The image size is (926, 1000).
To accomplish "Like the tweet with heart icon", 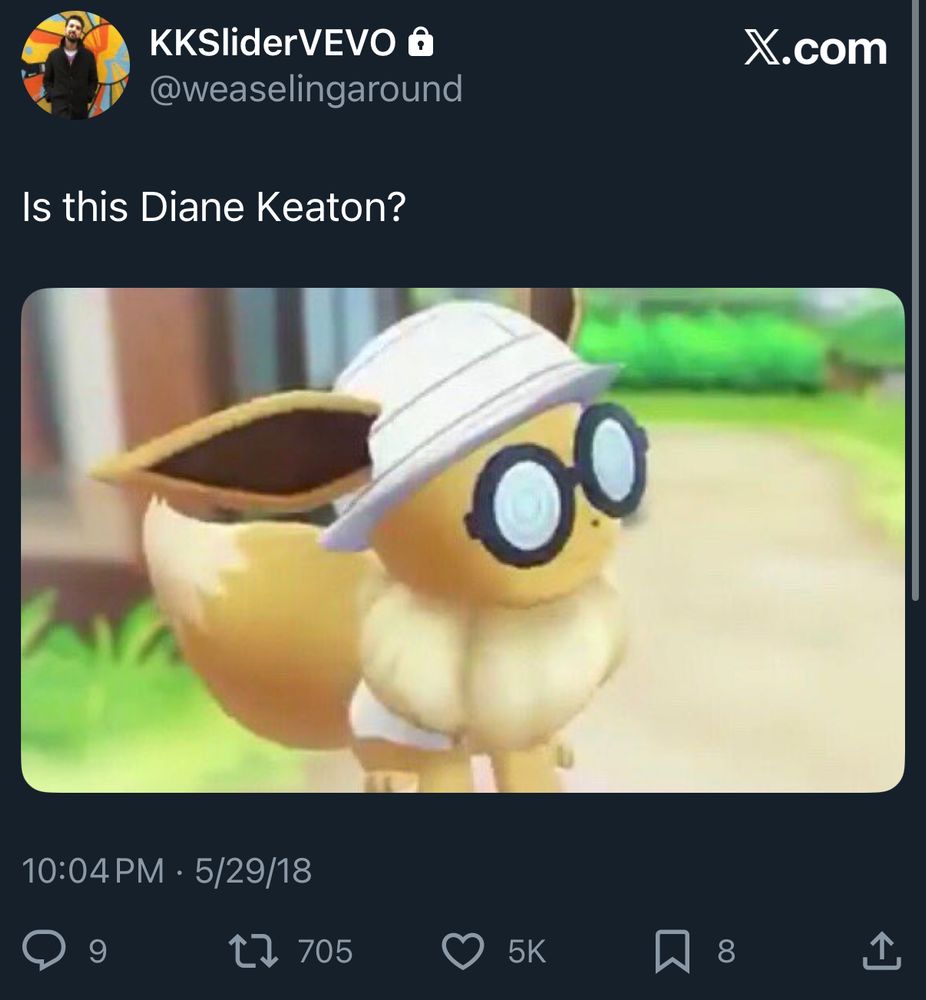I will tap(463, 951).
